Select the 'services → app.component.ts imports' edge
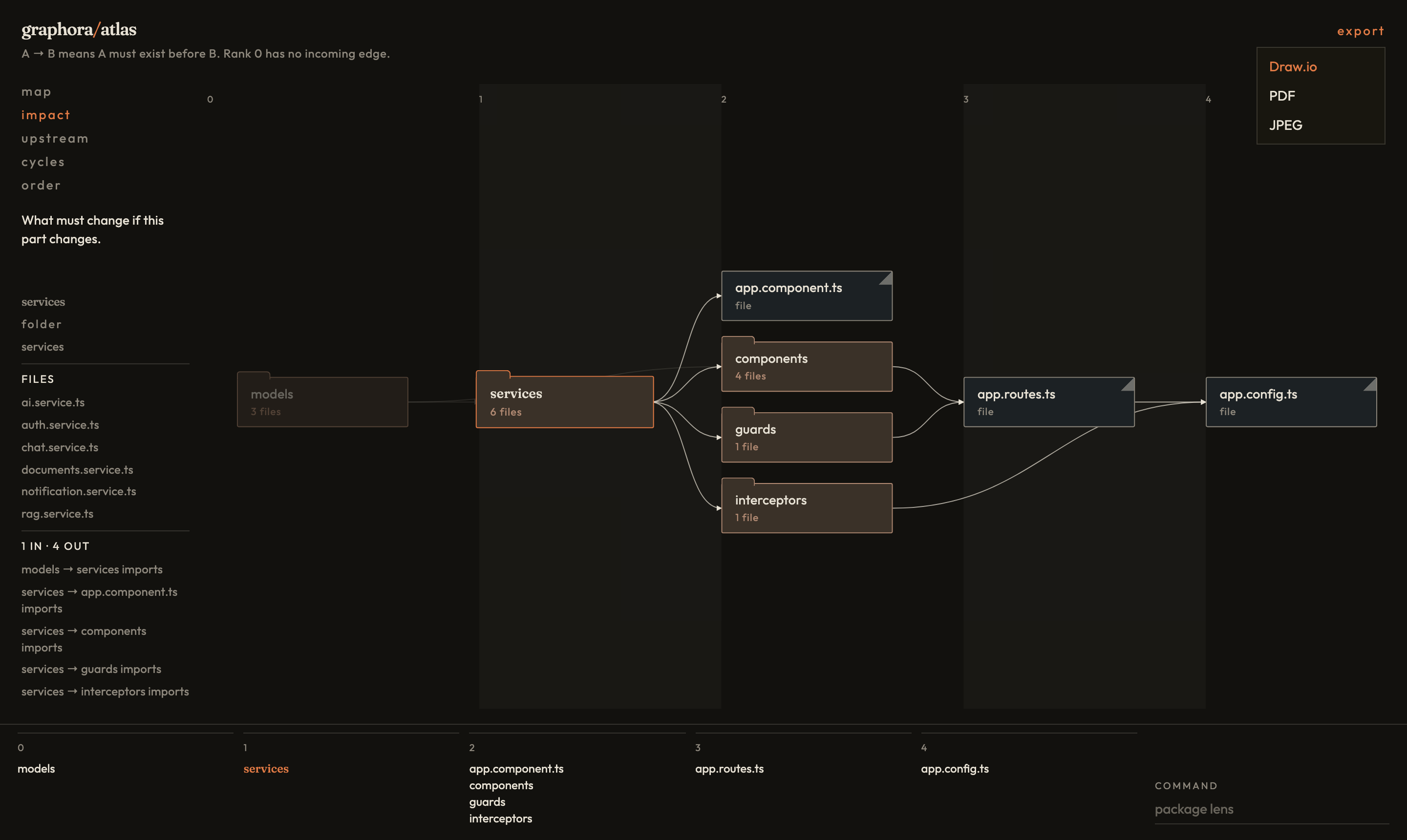This screenshot has width=1407, height=840. point(100,600)
